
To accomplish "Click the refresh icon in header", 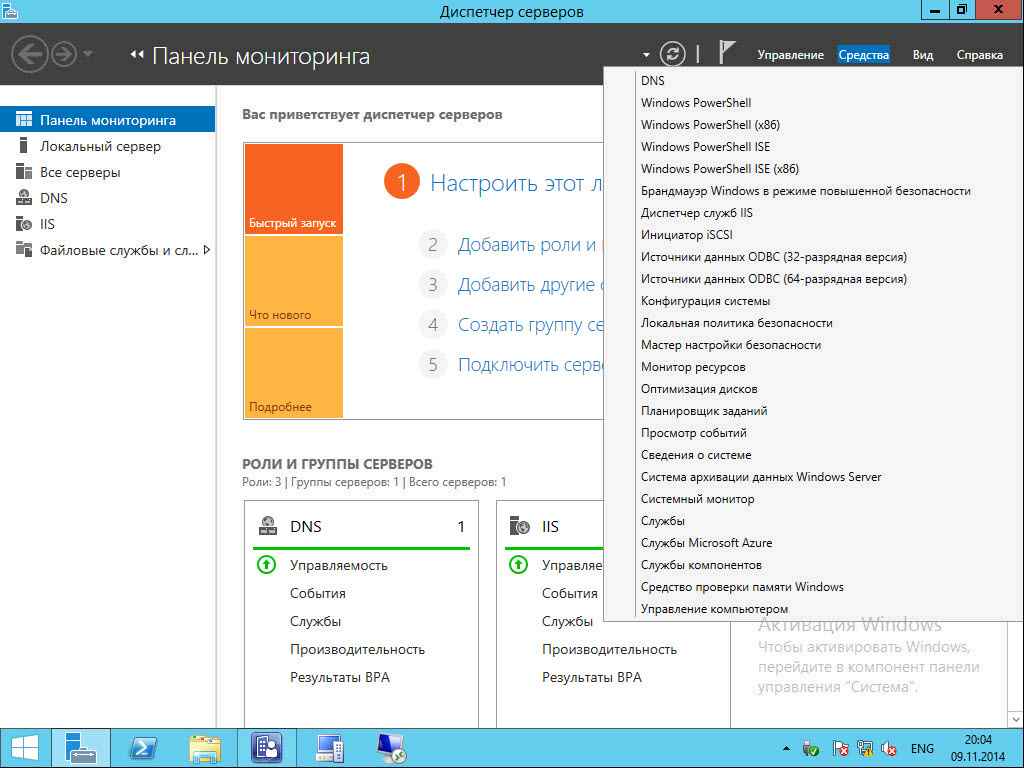I will 675,54.
